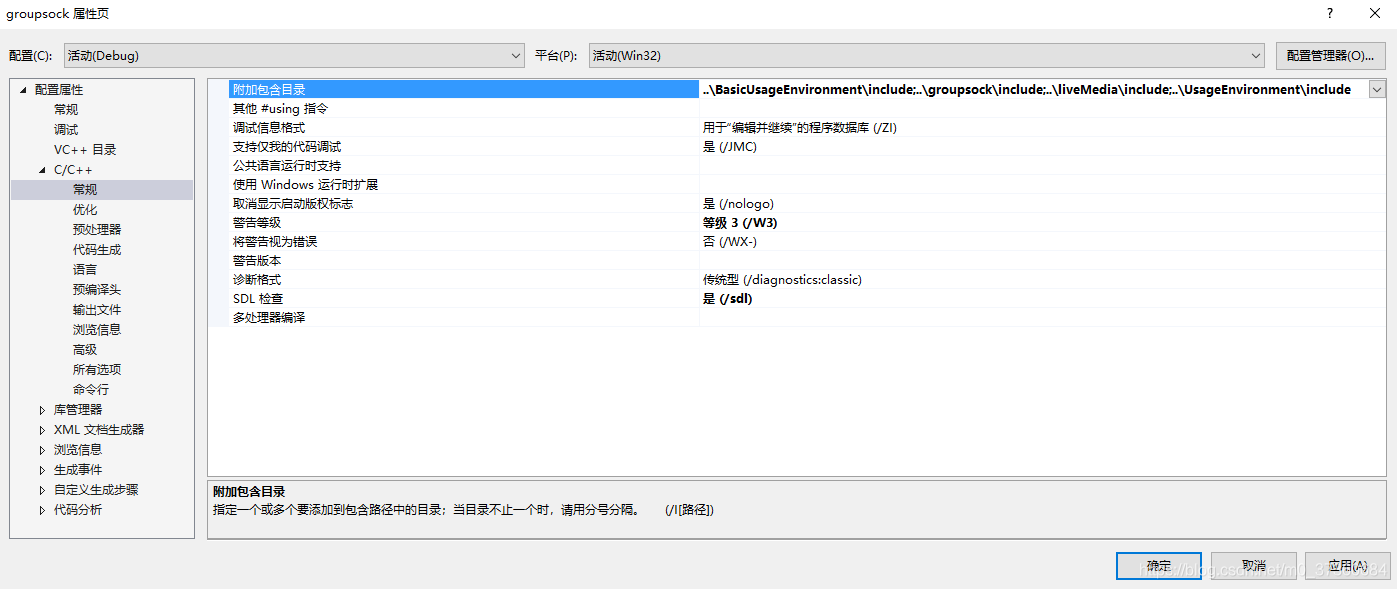Confirm with the 确定 button

click(x=1159, y=566)
